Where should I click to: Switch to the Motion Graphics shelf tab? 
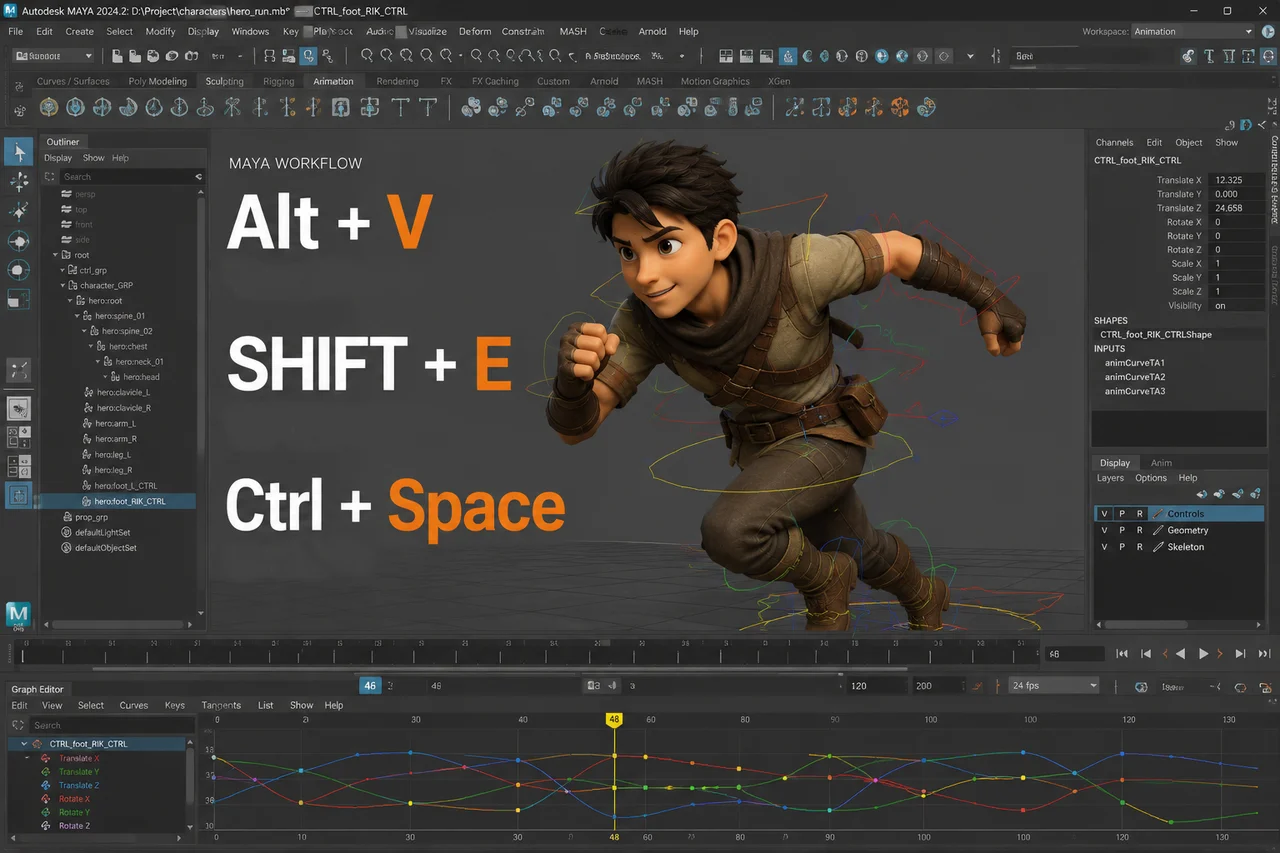coord(715,81)
